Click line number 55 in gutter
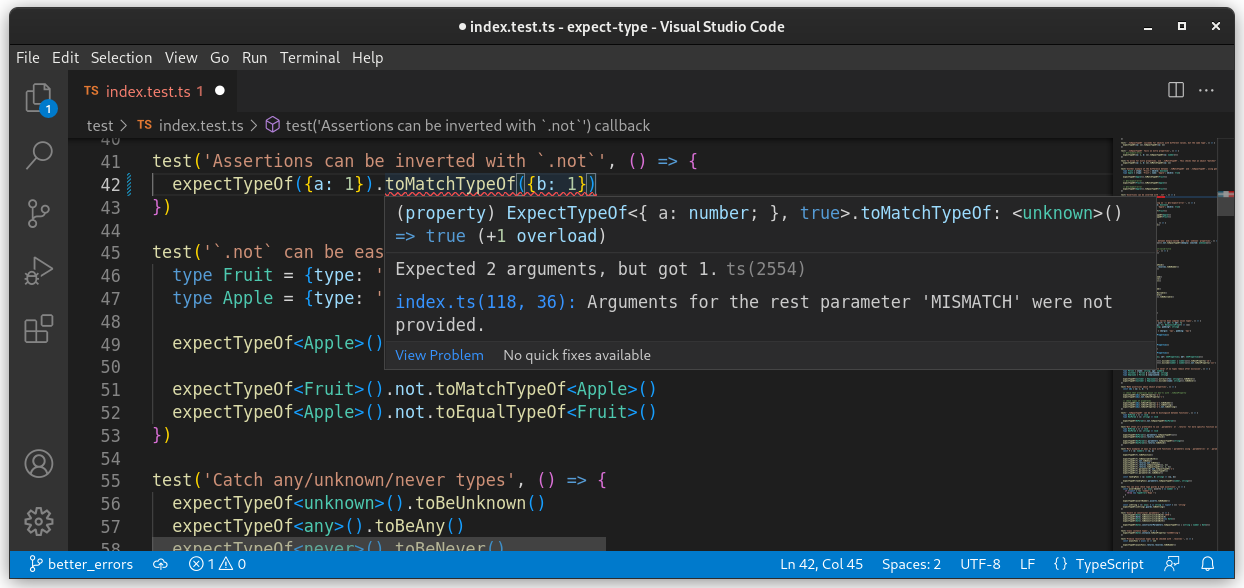1244x588 pixels. click(x=110, y=481)
